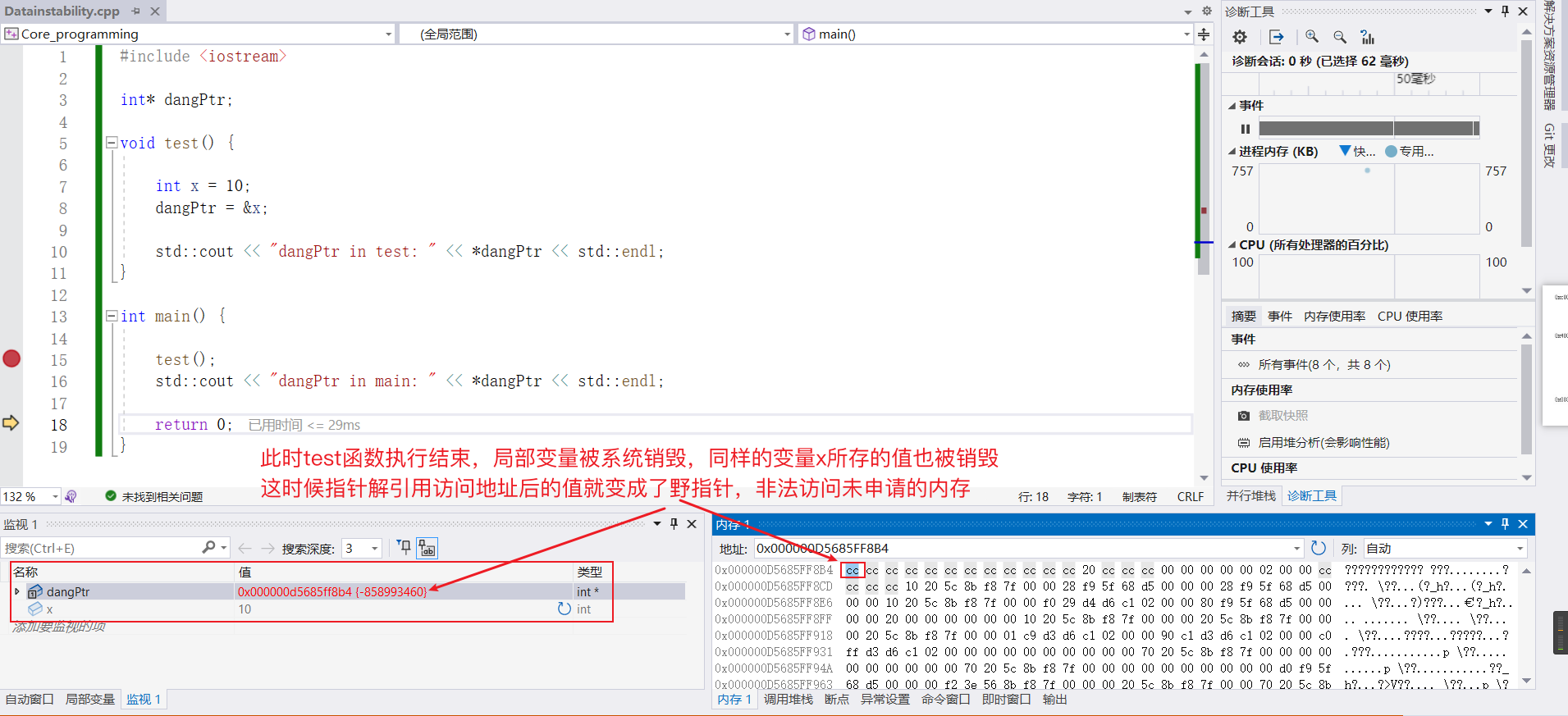Image resolution: width=1568 pixels, height=716 pixels.
Task: Open 所有事件 (8 个, 共 8 个) link
Action: (x=1324, y=365)
